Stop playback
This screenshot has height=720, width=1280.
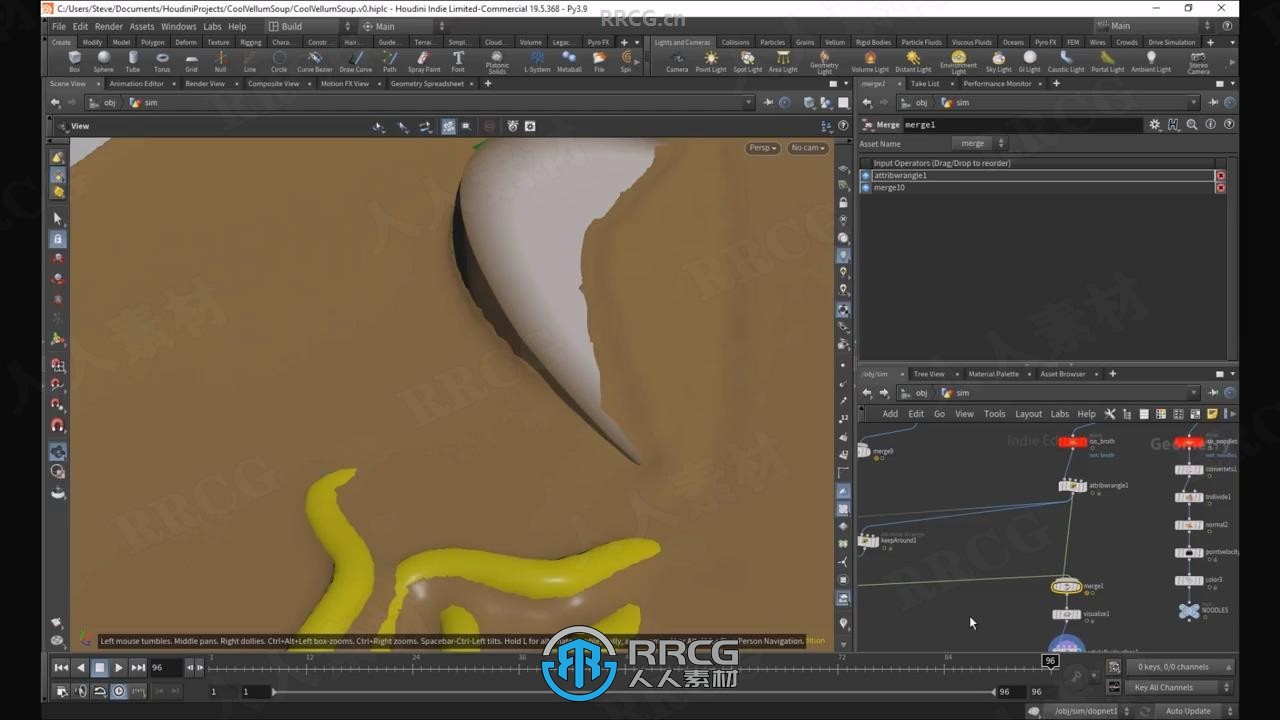point(100,667)
